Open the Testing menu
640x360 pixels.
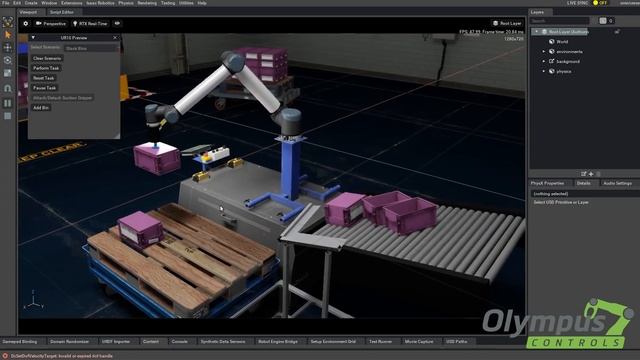point(168,3)
